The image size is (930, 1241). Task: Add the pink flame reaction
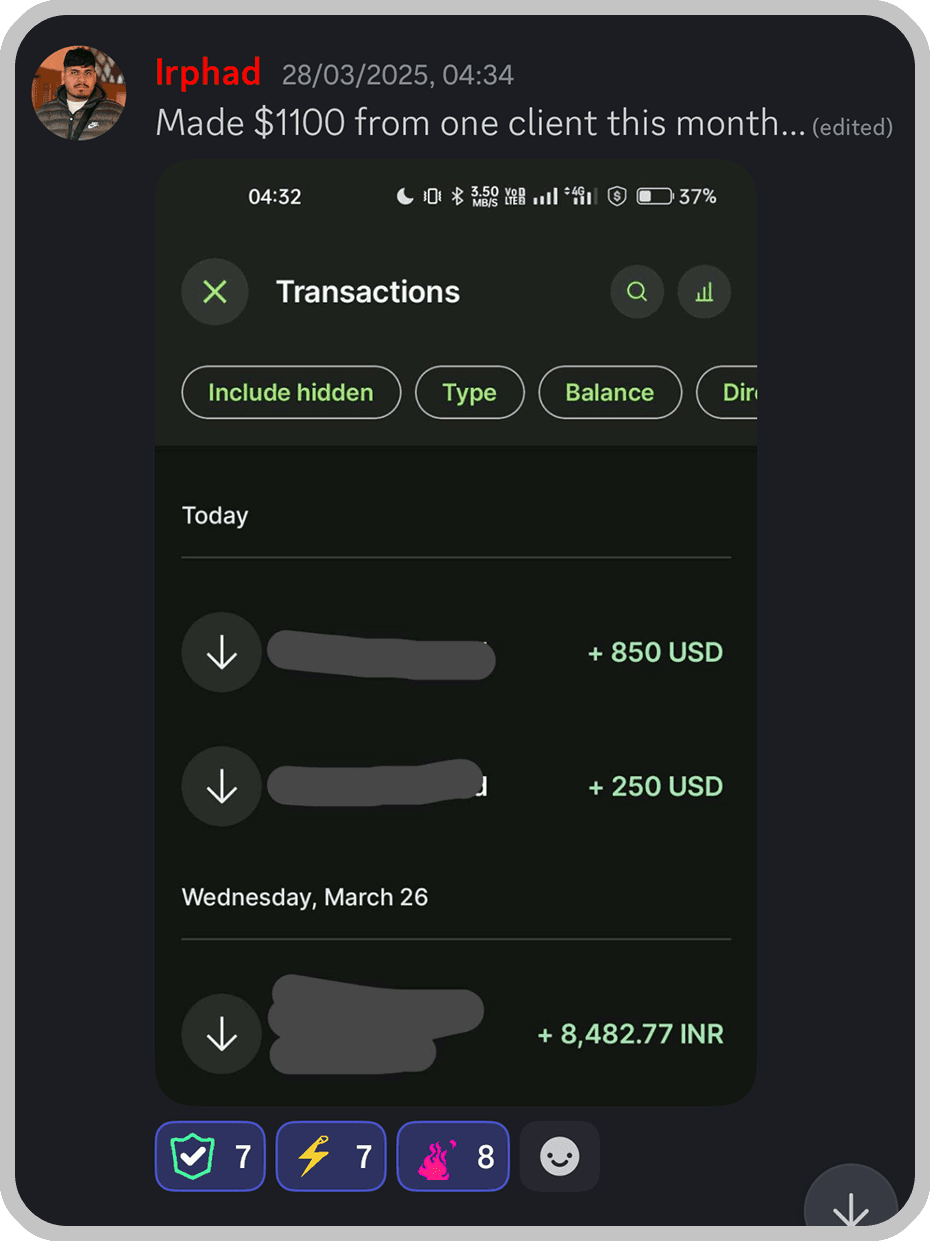[453, 1156]
